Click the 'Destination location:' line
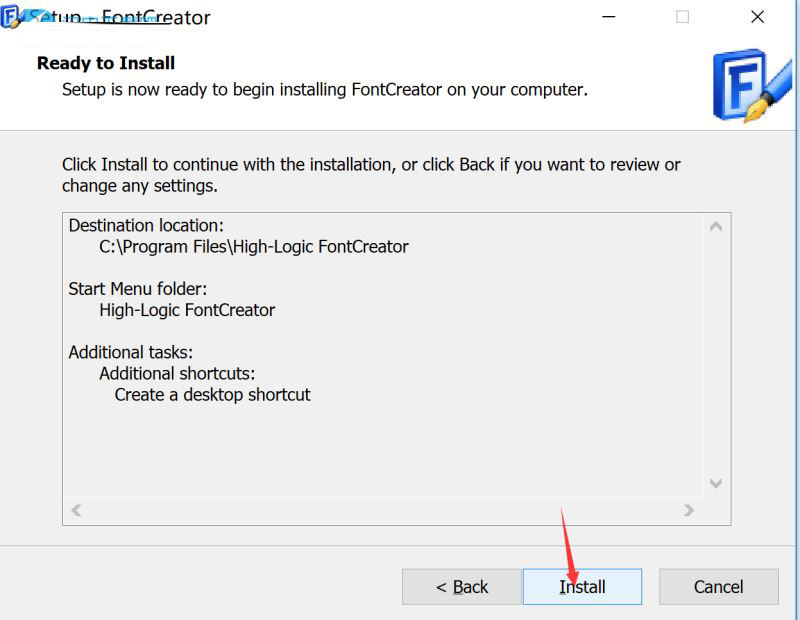This screenshot has height=620, width=800. pyautogui.click(x=146, y=226)
